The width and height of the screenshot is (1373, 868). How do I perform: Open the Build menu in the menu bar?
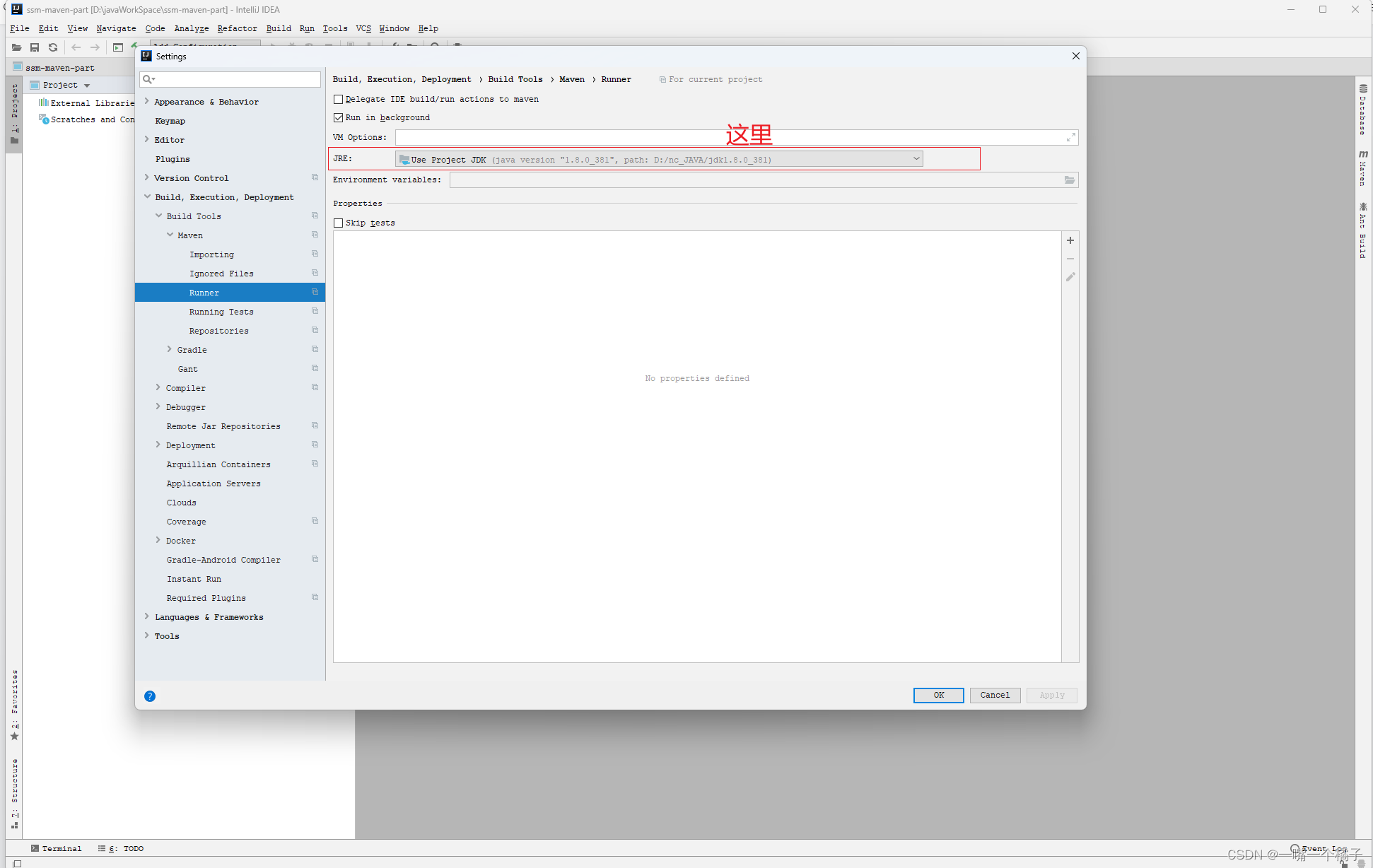[x=277, y=28]
